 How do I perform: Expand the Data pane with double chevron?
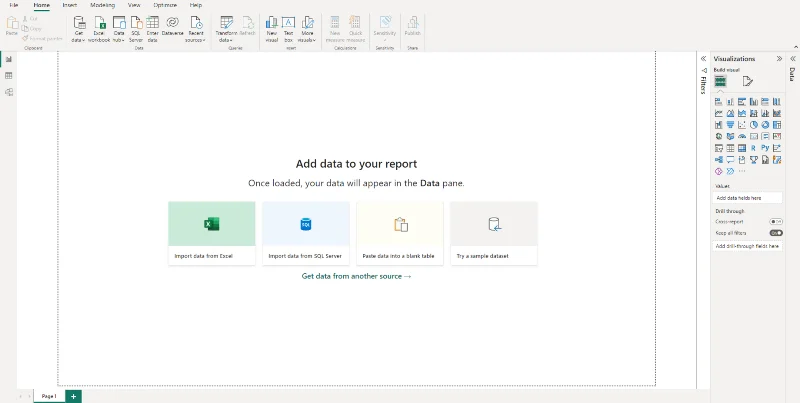click(793, 59)
